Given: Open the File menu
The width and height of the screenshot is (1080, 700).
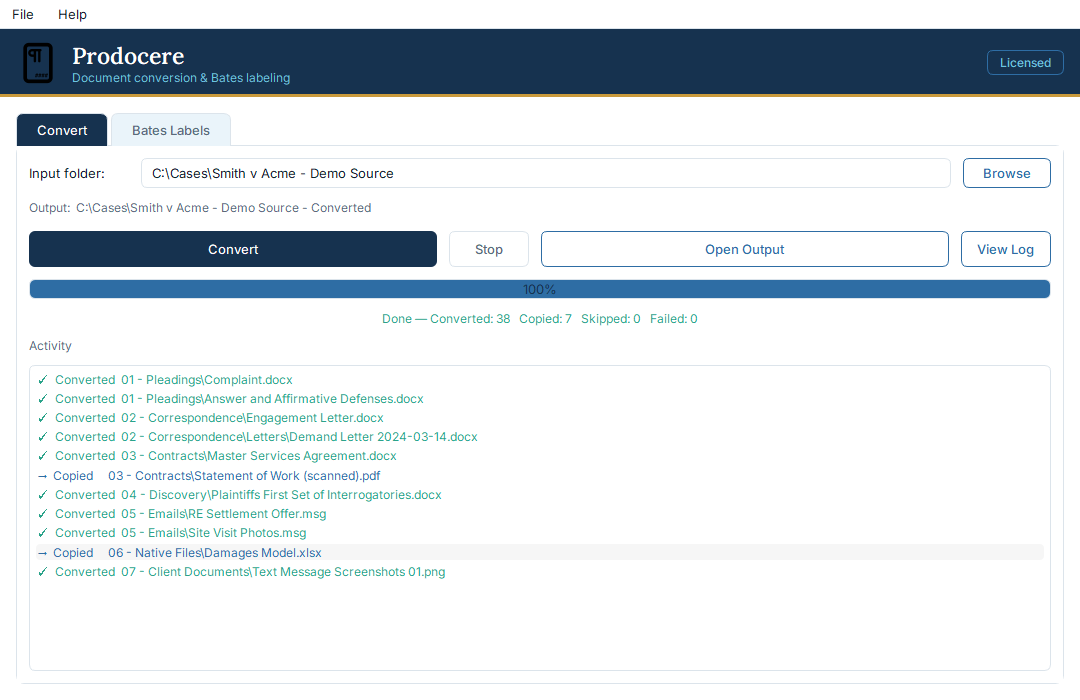Looking at the screenshot, I should (23, 14).
